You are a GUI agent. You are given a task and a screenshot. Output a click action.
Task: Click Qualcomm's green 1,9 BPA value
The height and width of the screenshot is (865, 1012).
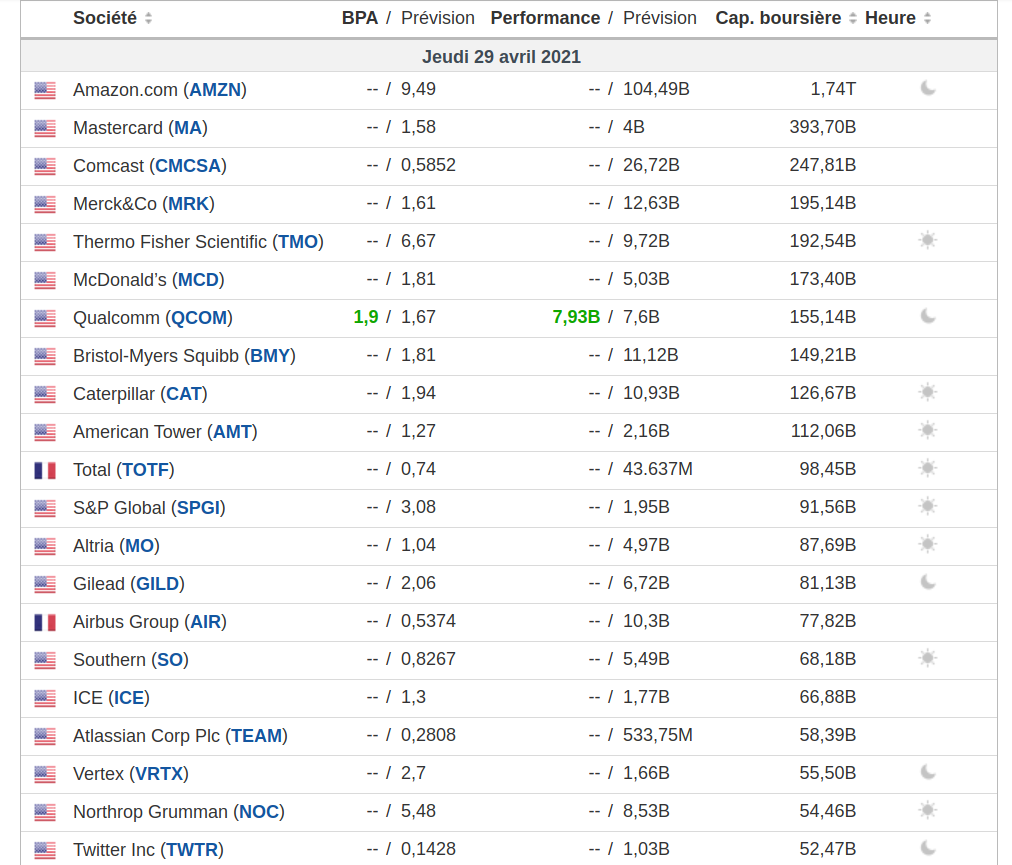click(x=366, y=317)
